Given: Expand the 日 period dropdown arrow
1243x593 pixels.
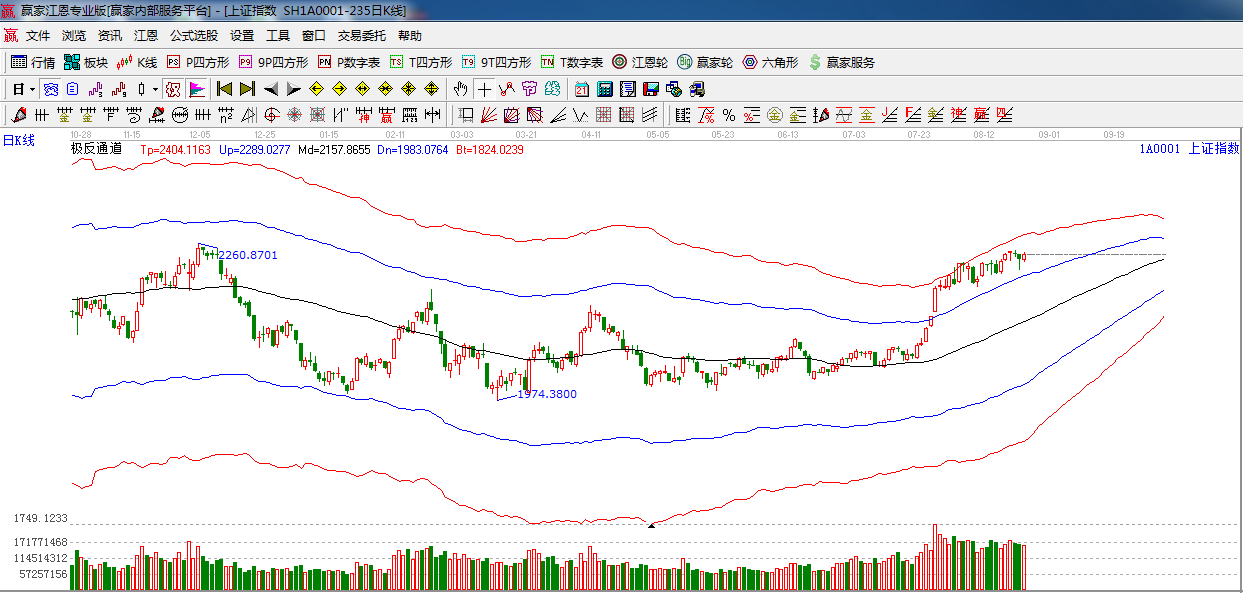Looking at the screenshot, I should [x=32, y=89].
